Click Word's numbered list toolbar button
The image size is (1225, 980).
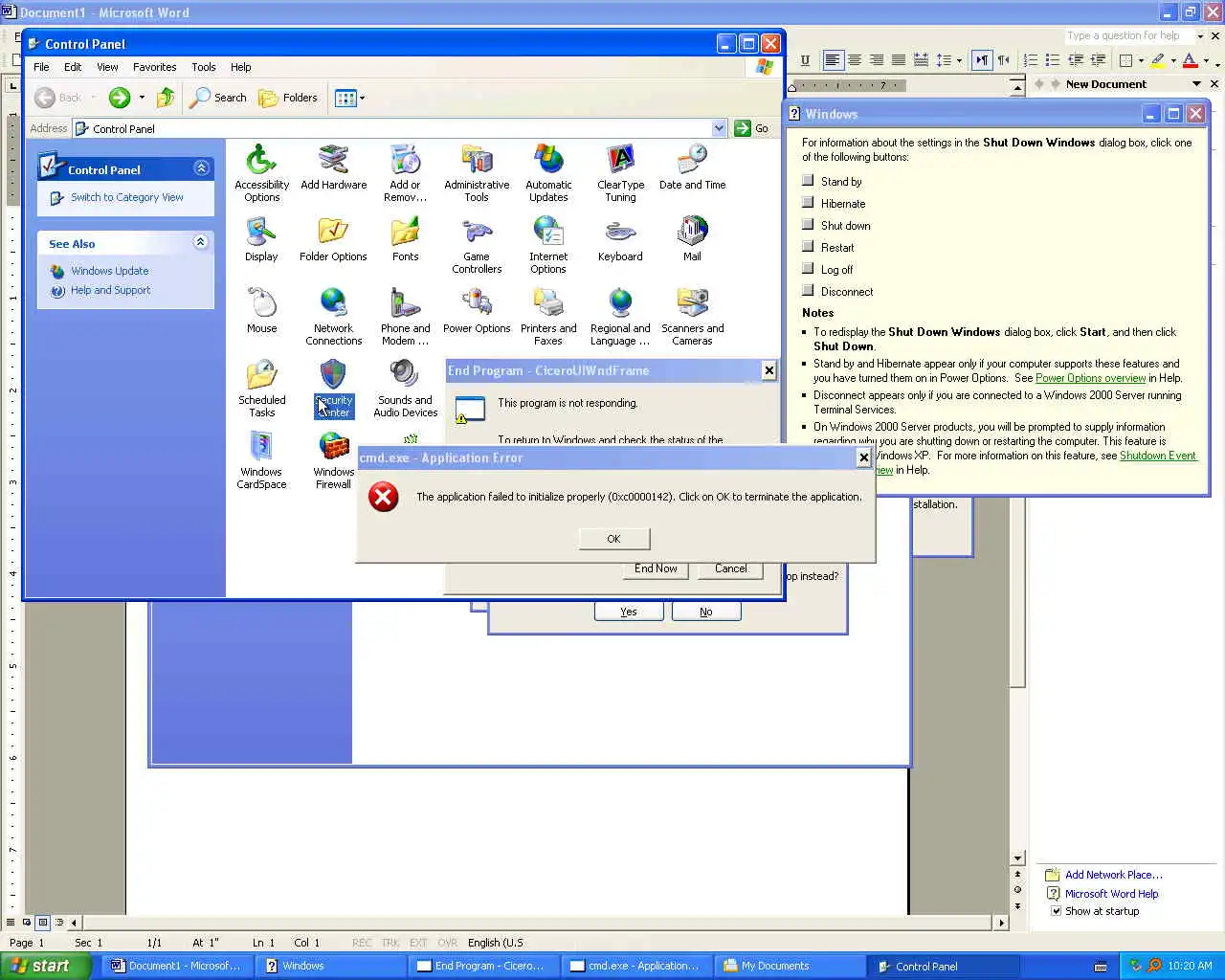click(x=1031, y=60)
